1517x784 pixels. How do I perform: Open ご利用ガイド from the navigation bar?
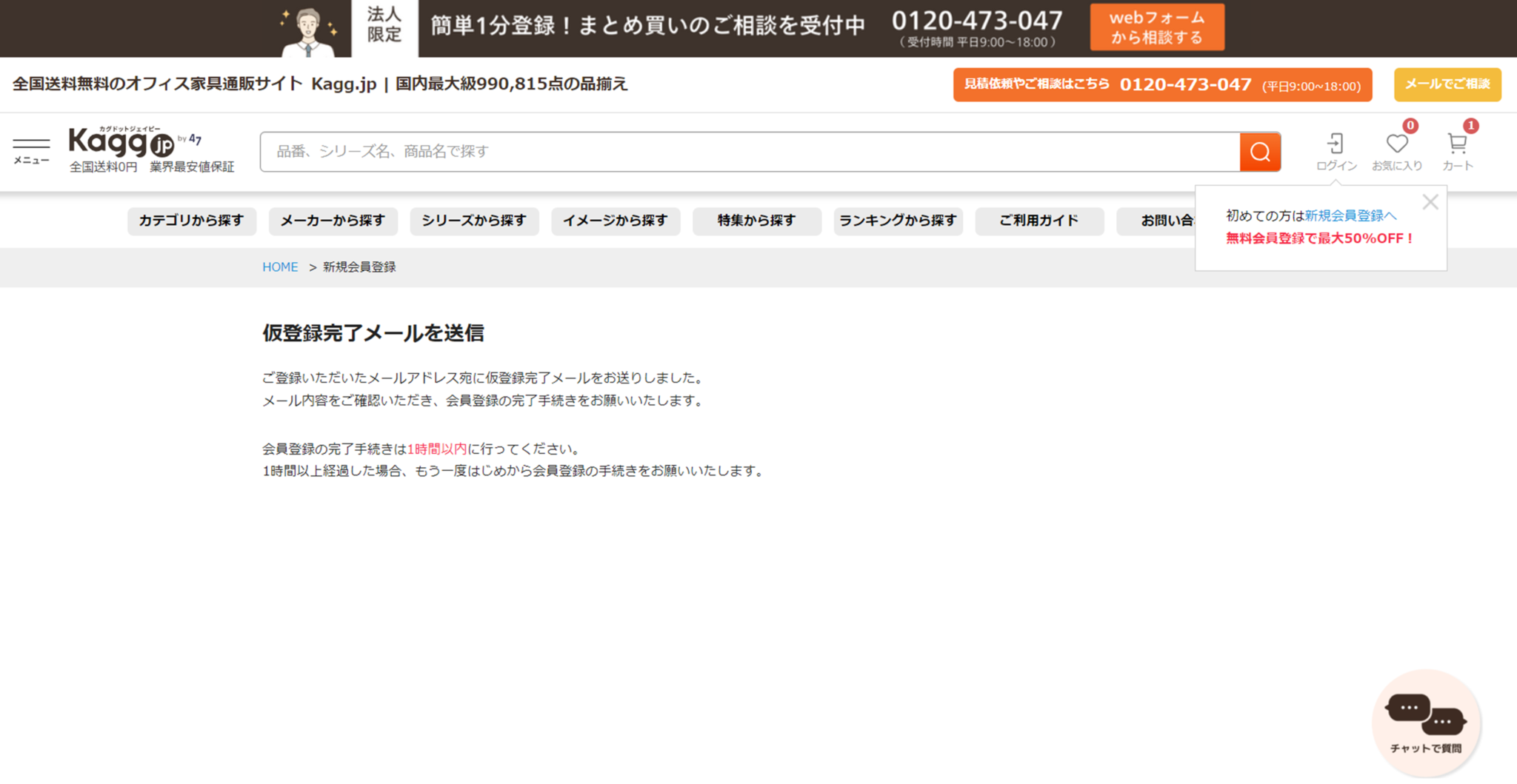tap(1039, 221)
